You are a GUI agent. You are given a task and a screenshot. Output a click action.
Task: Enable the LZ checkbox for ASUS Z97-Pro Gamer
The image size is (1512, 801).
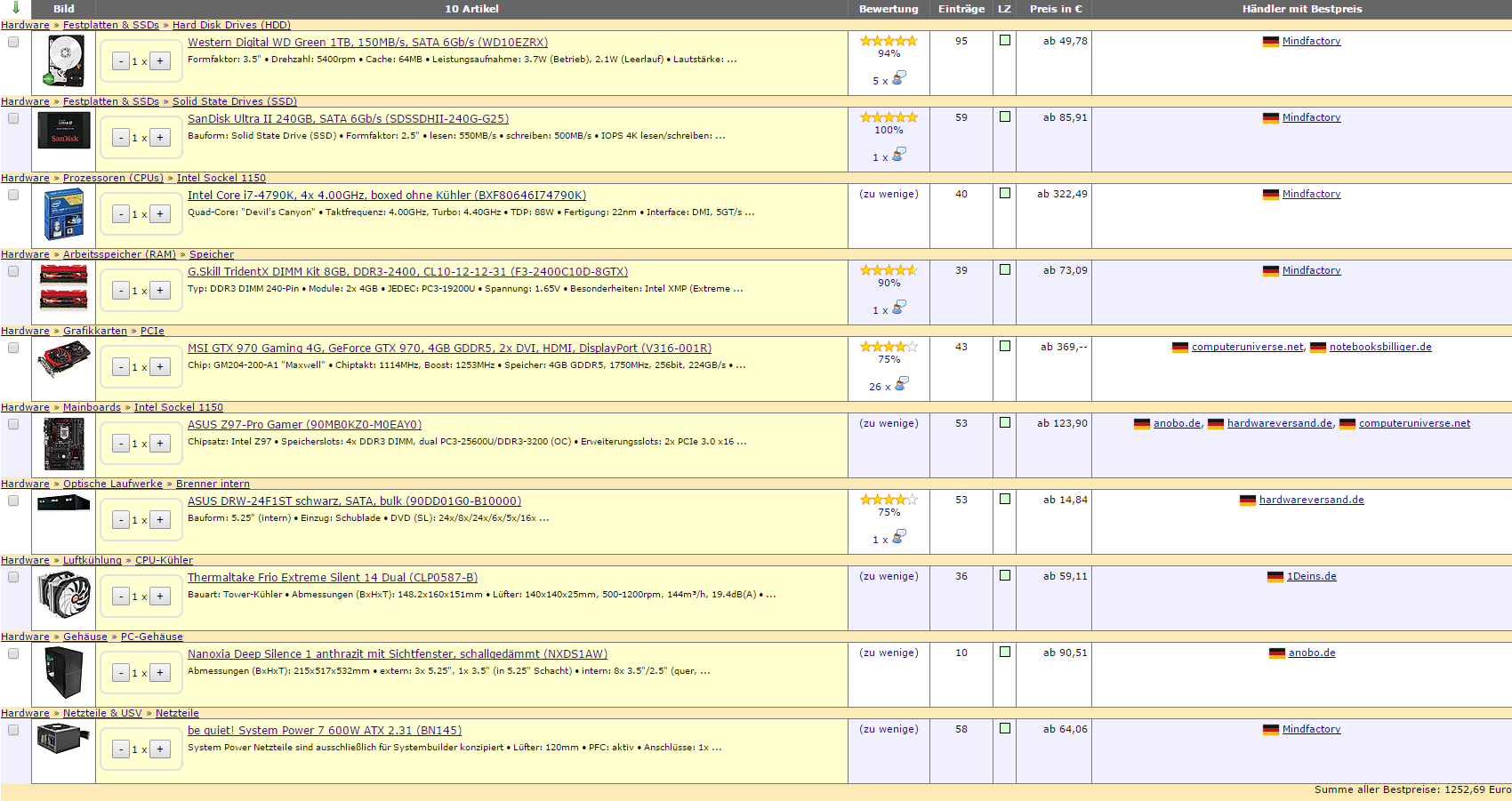(1005, 422)
